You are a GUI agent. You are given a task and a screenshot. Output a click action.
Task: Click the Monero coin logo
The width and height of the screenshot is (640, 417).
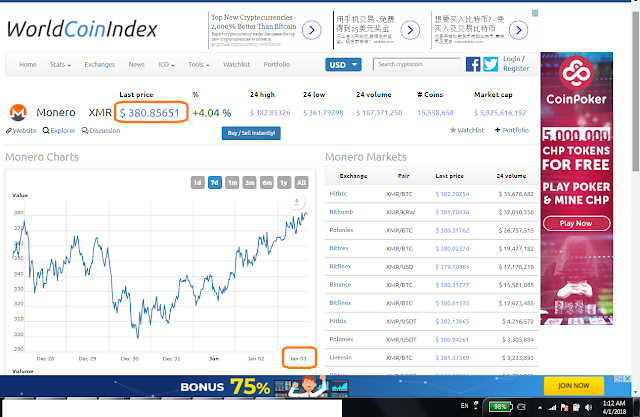click(18, 113)
